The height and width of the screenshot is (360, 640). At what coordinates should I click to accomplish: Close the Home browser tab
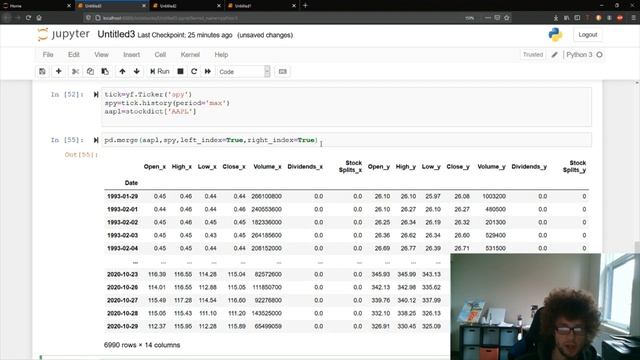pyautogui.click(x=69, y=6)
